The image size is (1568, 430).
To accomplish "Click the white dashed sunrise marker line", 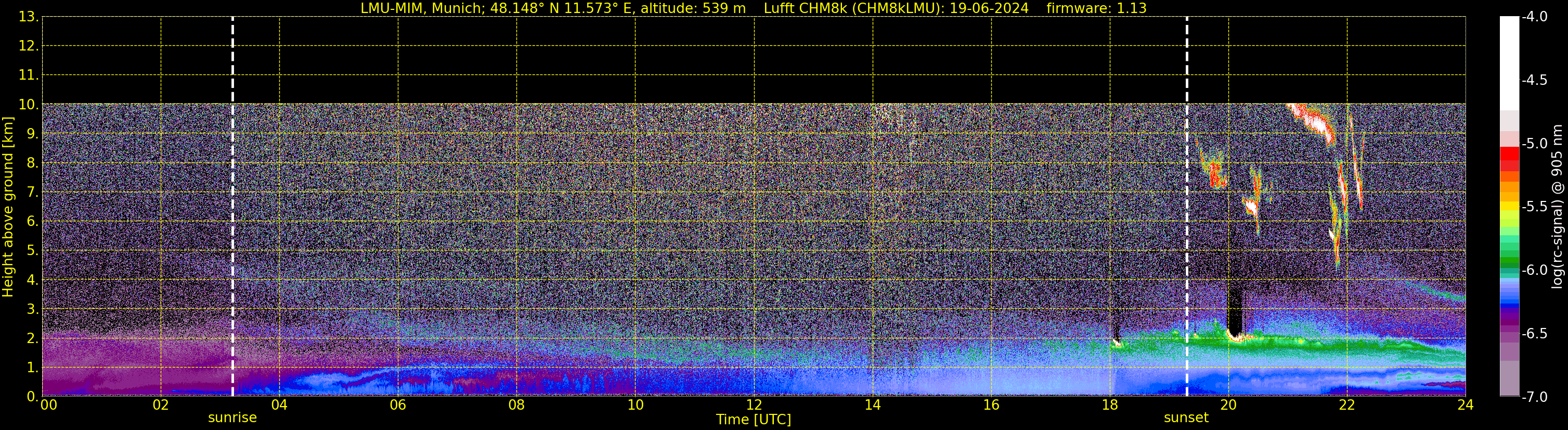I will (232, 207).
